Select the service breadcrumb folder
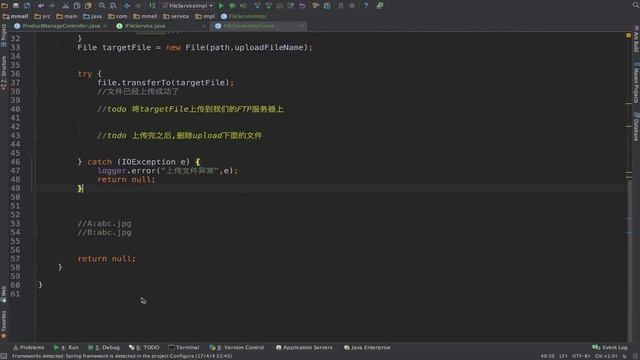The width and height of the screenshot is (640, 360). point(176,16)
